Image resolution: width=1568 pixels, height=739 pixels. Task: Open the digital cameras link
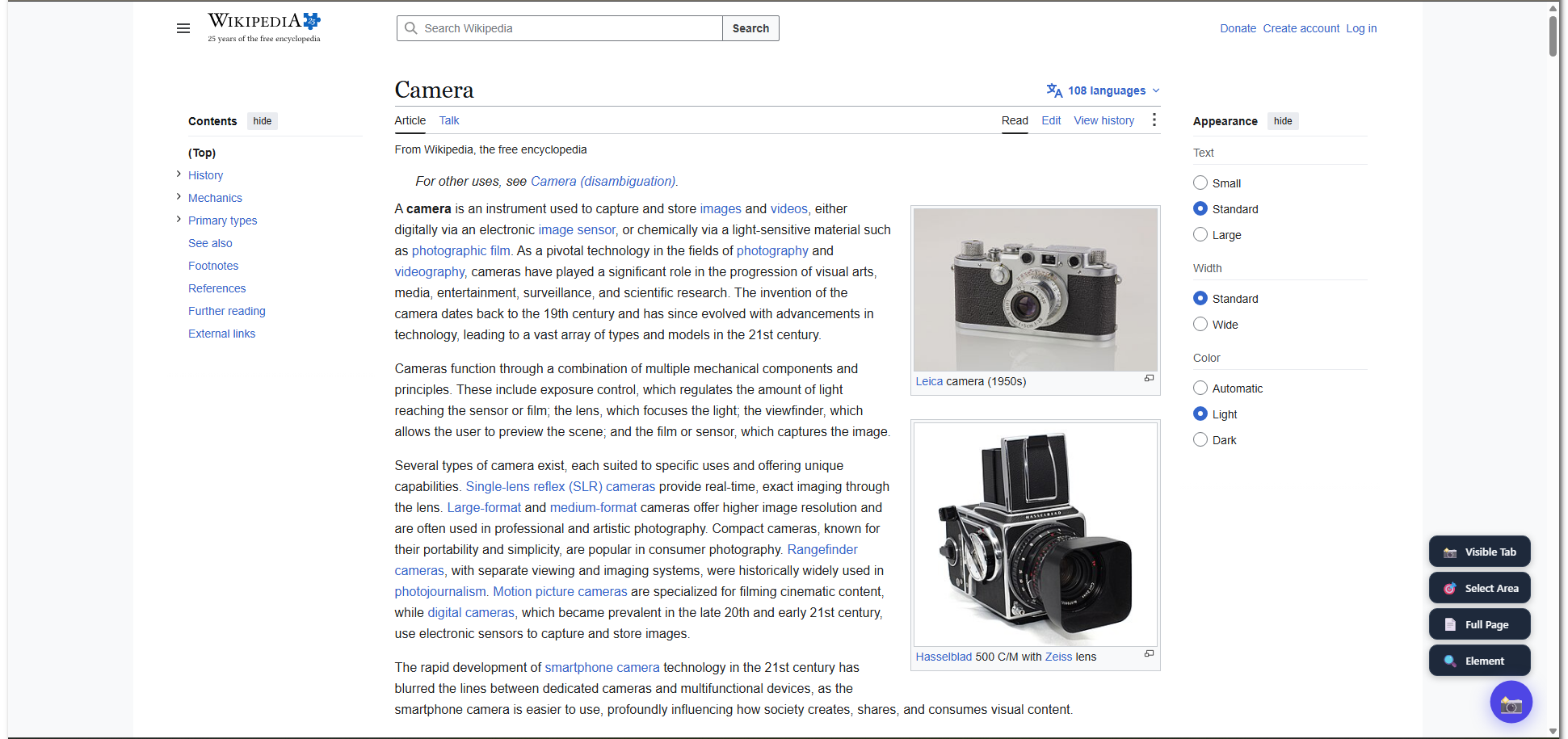coord(471,613)
